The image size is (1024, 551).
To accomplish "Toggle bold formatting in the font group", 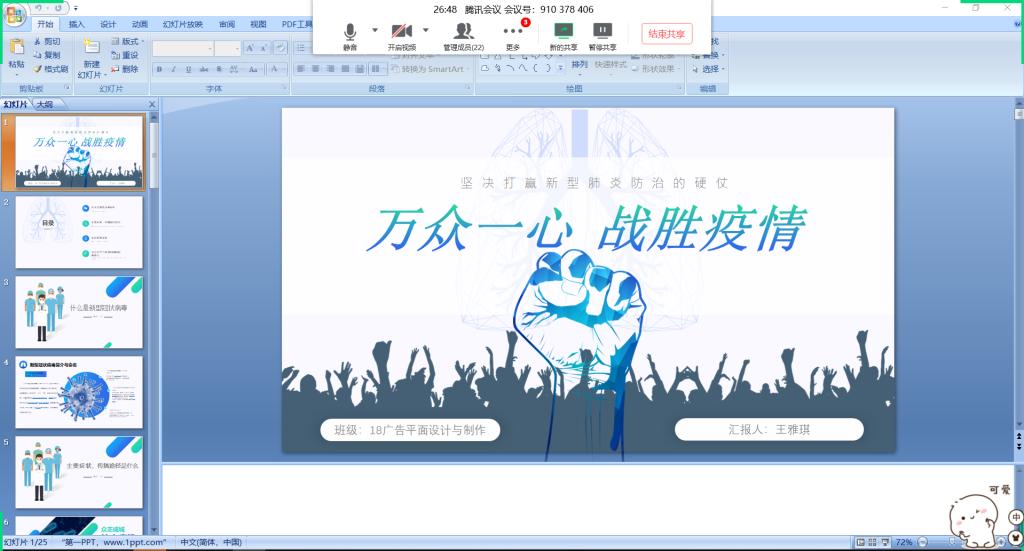I will pos(159,69).
